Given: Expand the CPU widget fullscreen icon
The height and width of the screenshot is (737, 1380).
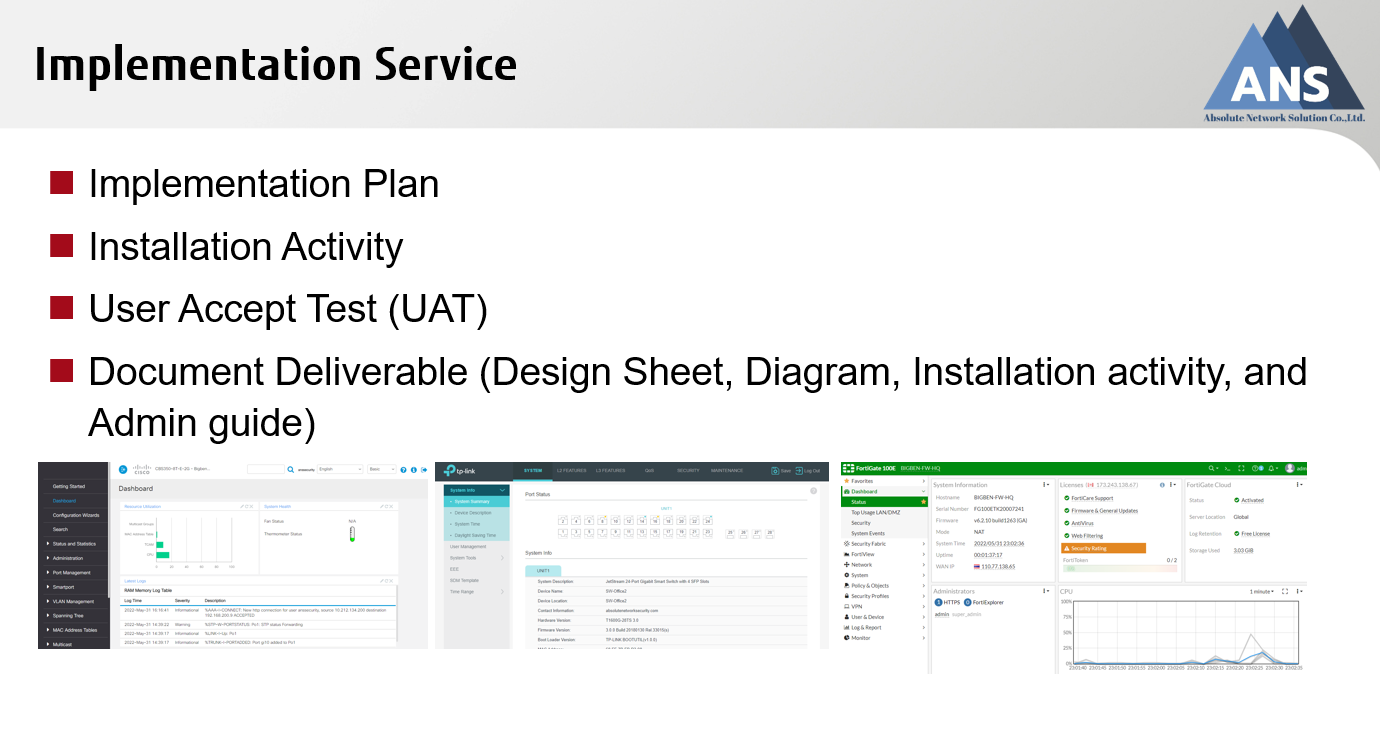Looking at the screenshot, I should click(x=1285, y=591).
